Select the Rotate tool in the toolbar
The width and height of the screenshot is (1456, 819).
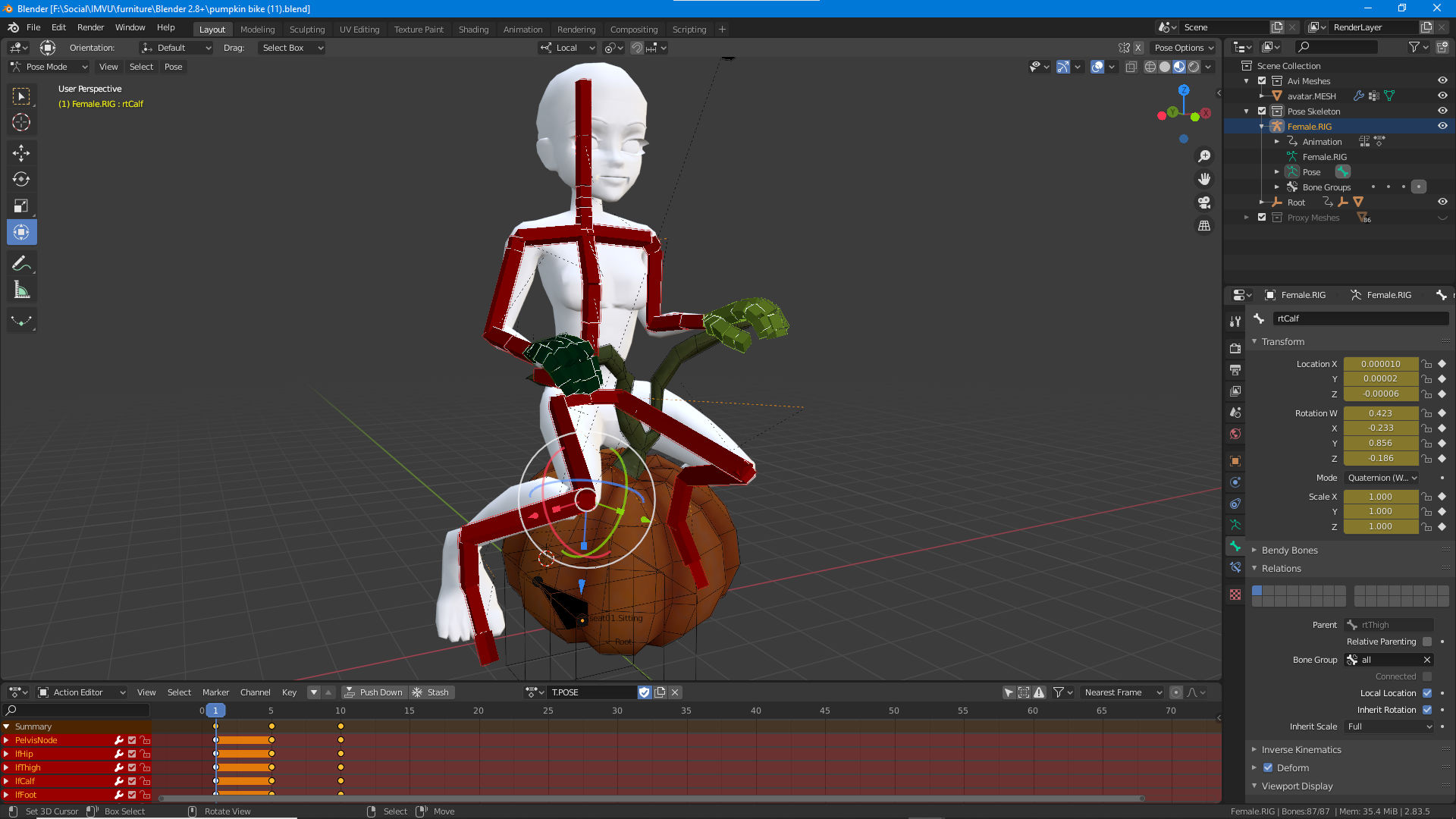coord(22,180)
